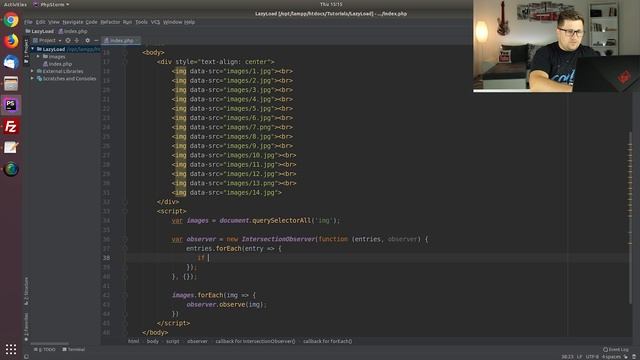Click index.php in the navigation bar
This screenshot has width=640, height=360.
point(73,31)
